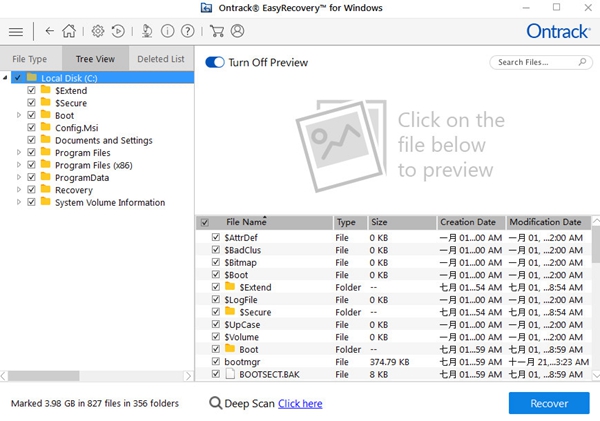Sort by Modification Date column header
The image size is (600, 421).
pyautogui.click(x=549, y=222)
